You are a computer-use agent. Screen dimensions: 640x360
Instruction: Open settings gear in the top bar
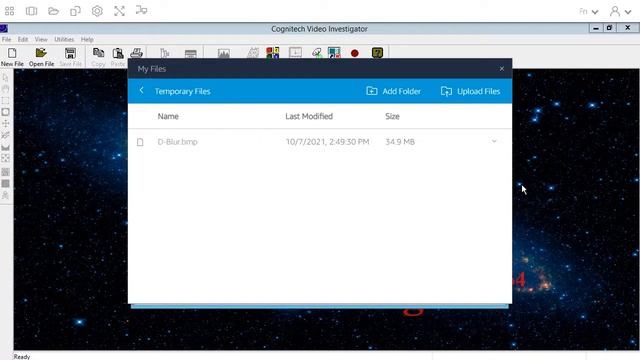(x=97, y=11)
